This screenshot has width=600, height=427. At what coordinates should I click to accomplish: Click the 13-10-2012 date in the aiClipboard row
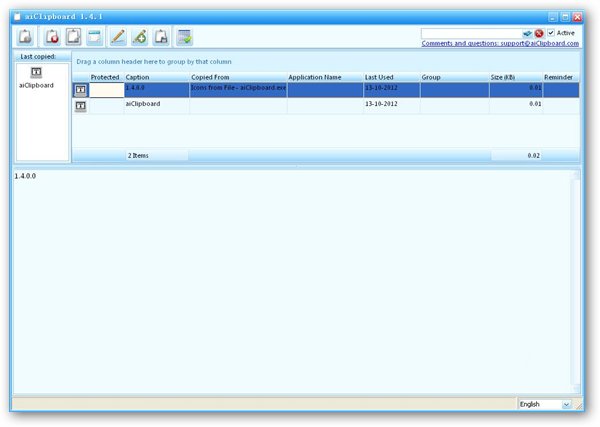(381, 104)
